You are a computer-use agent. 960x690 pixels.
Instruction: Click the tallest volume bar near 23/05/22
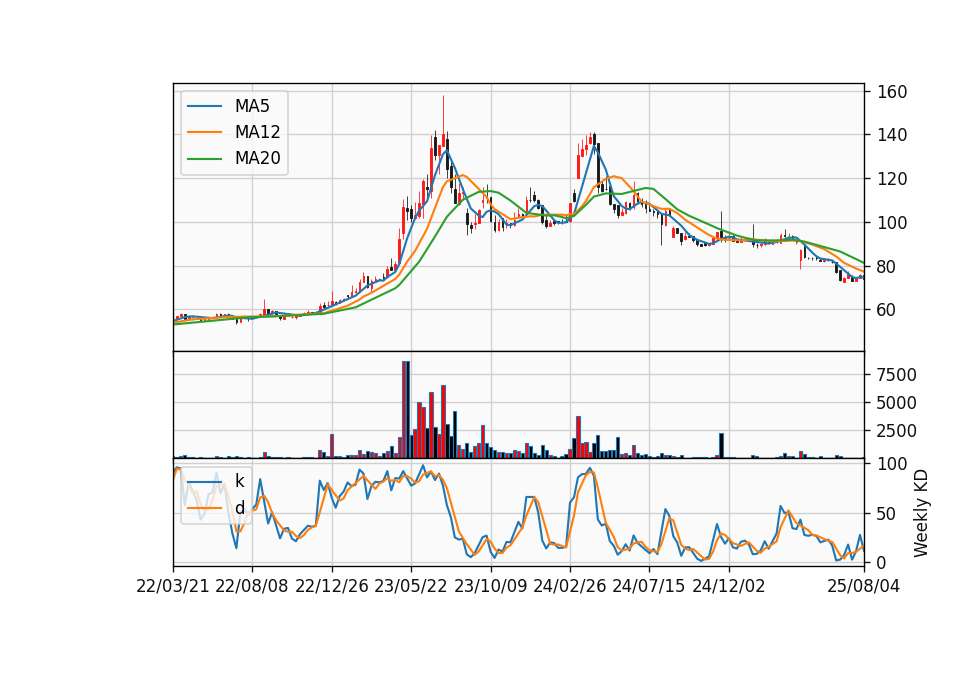tap(406, 410)
